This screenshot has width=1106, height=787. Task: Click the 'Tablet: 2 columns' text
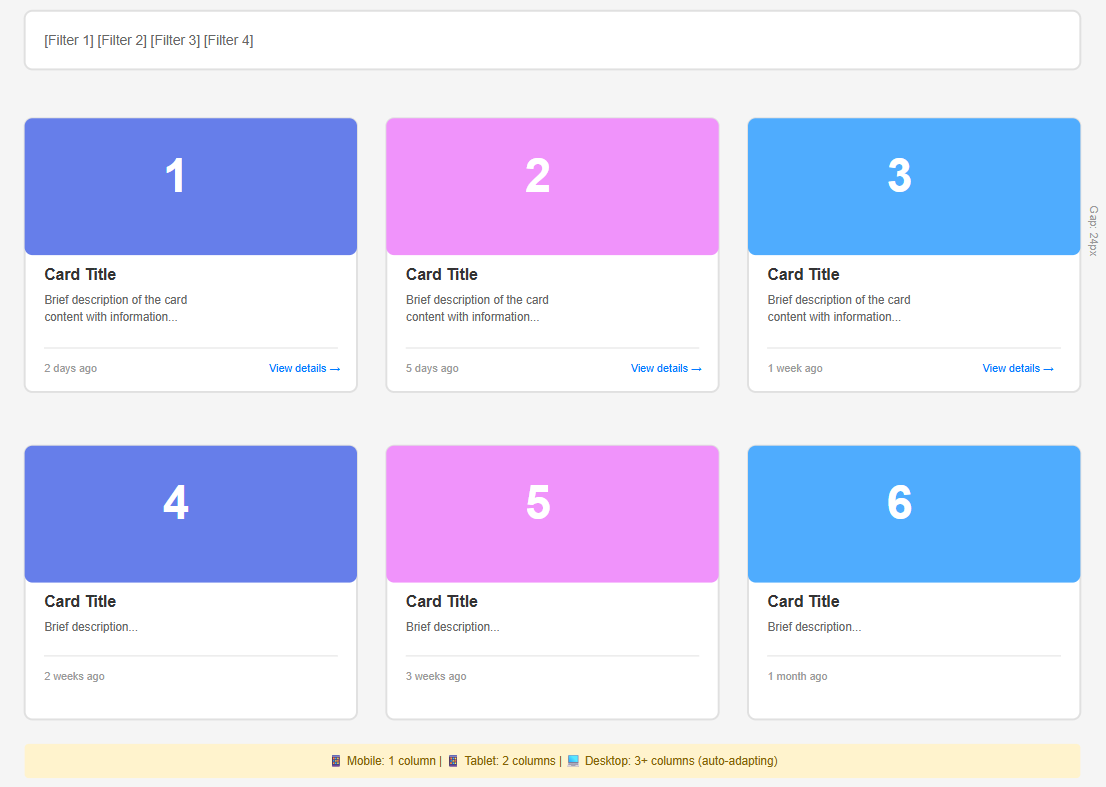coord(510,761)
